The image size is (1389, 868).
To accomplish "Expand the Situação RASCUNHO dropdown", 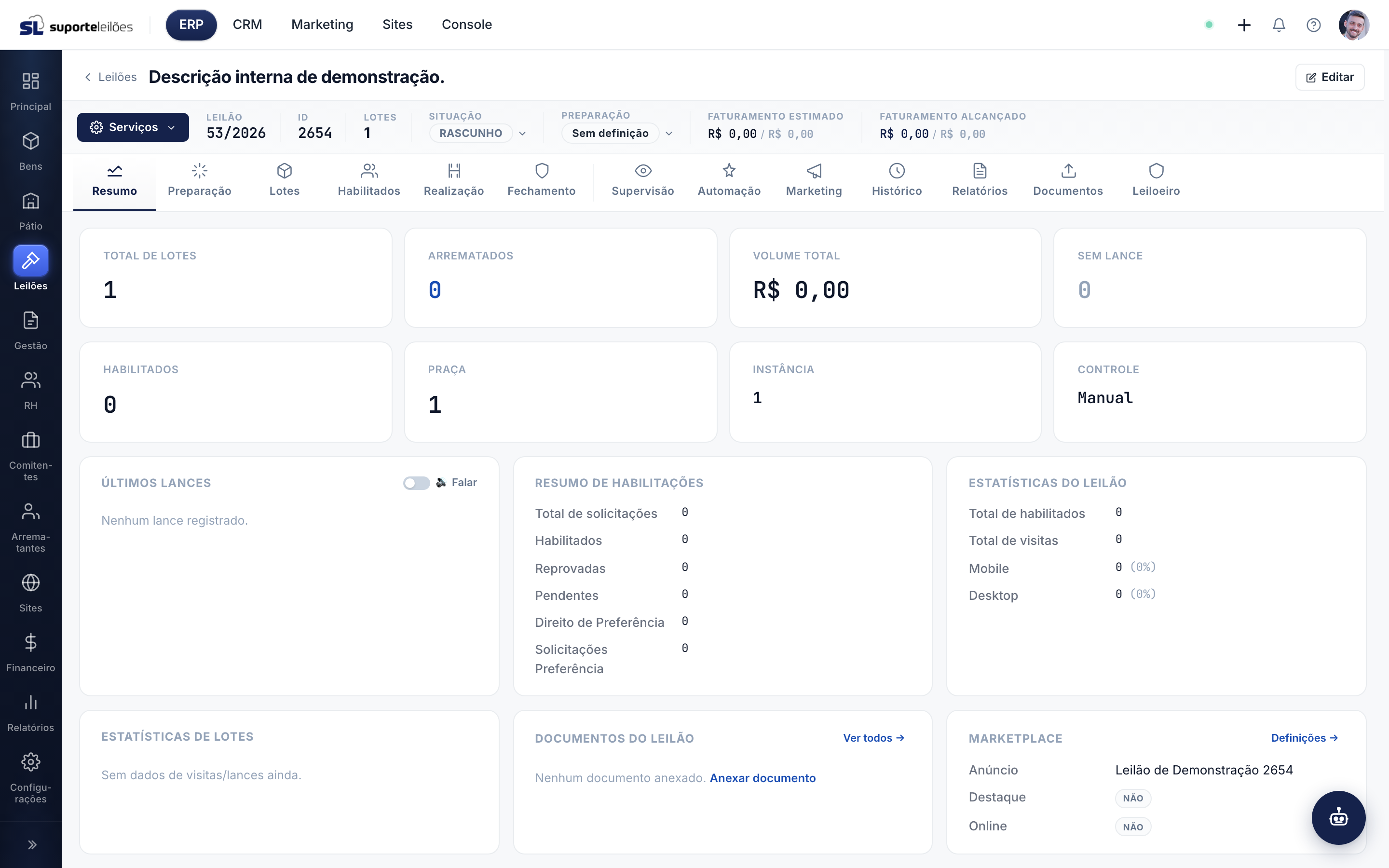I will tap(477, 133).
